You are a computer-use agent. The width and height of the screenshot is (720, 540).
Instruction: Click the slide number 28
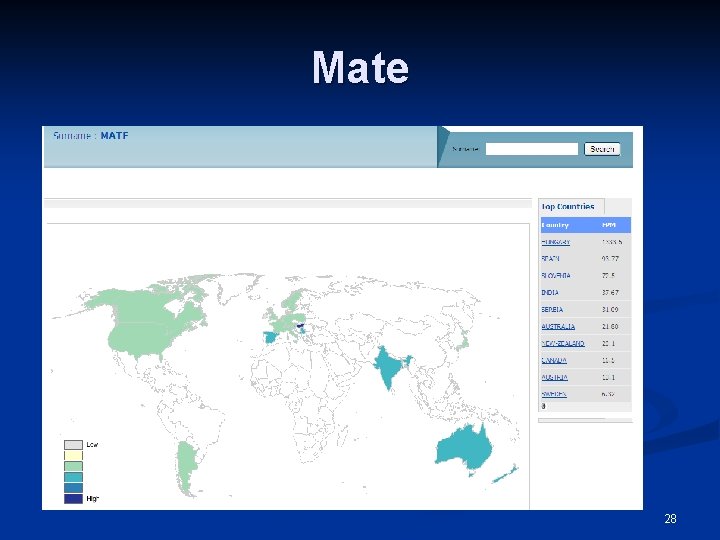[x=670, y=519]
